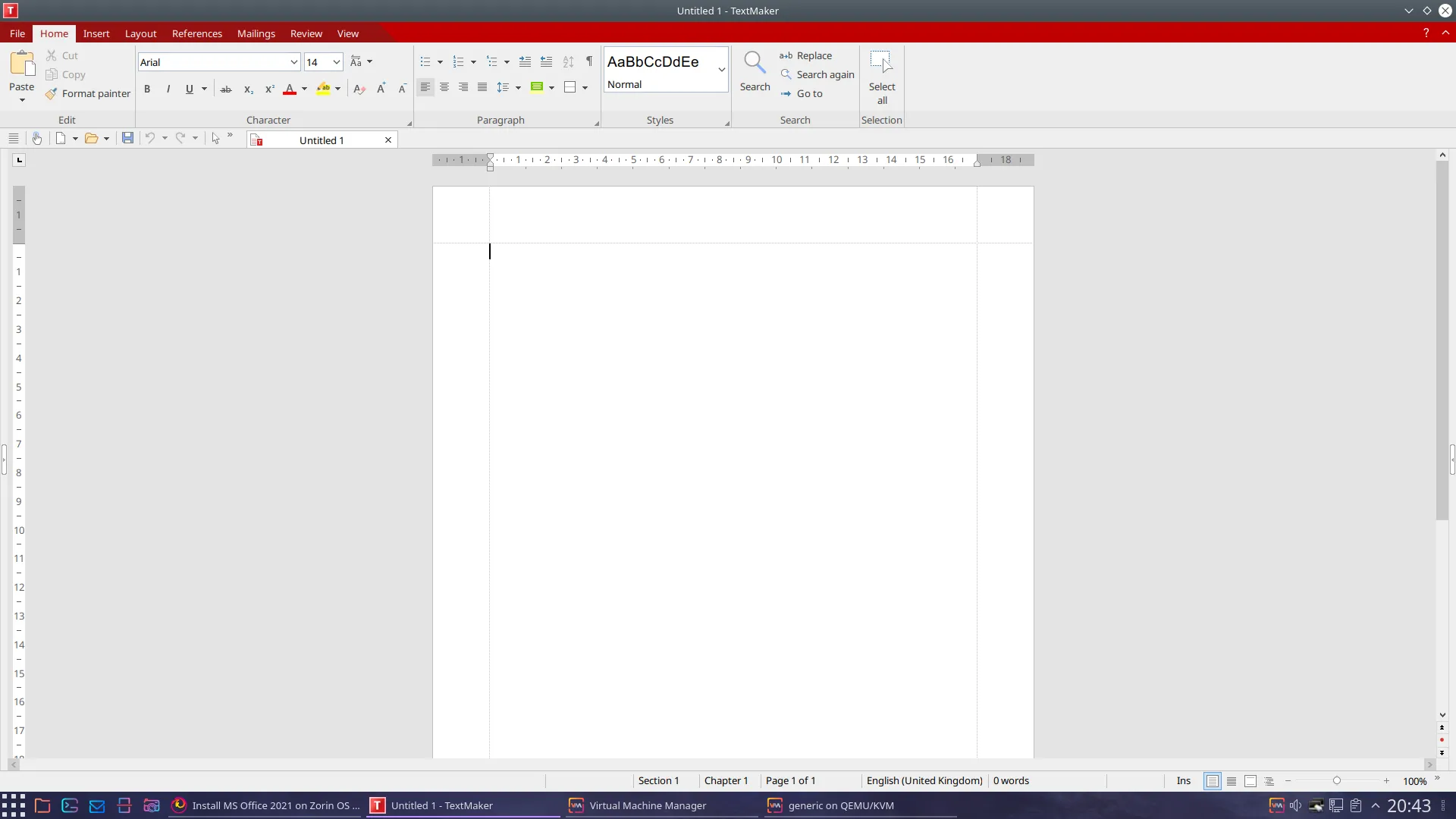
Task: Click the zoom slider handle
Action: (x=1337, y=780)
